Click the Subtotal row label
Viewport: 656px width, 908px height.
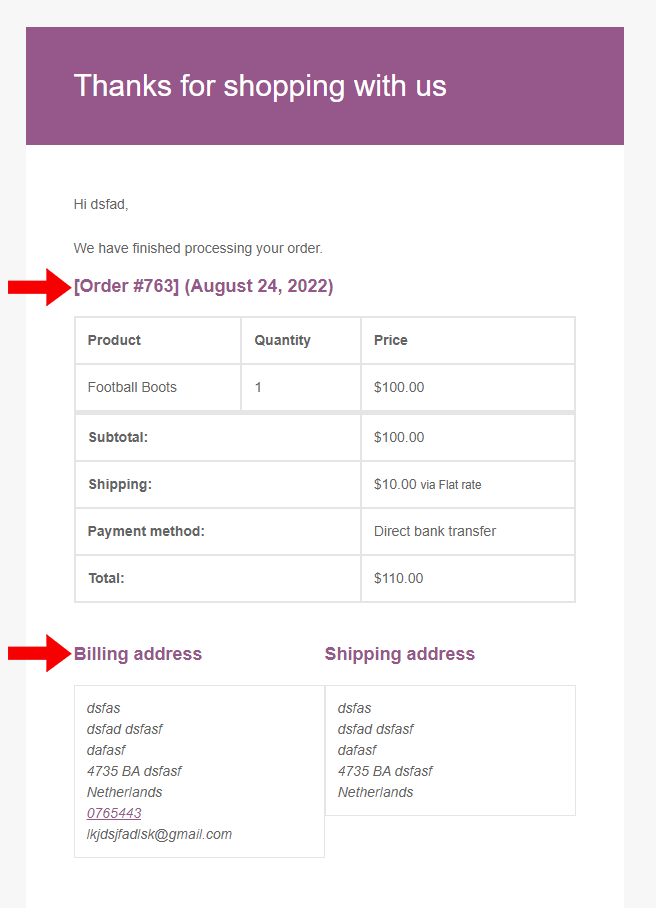pos(118,437)
